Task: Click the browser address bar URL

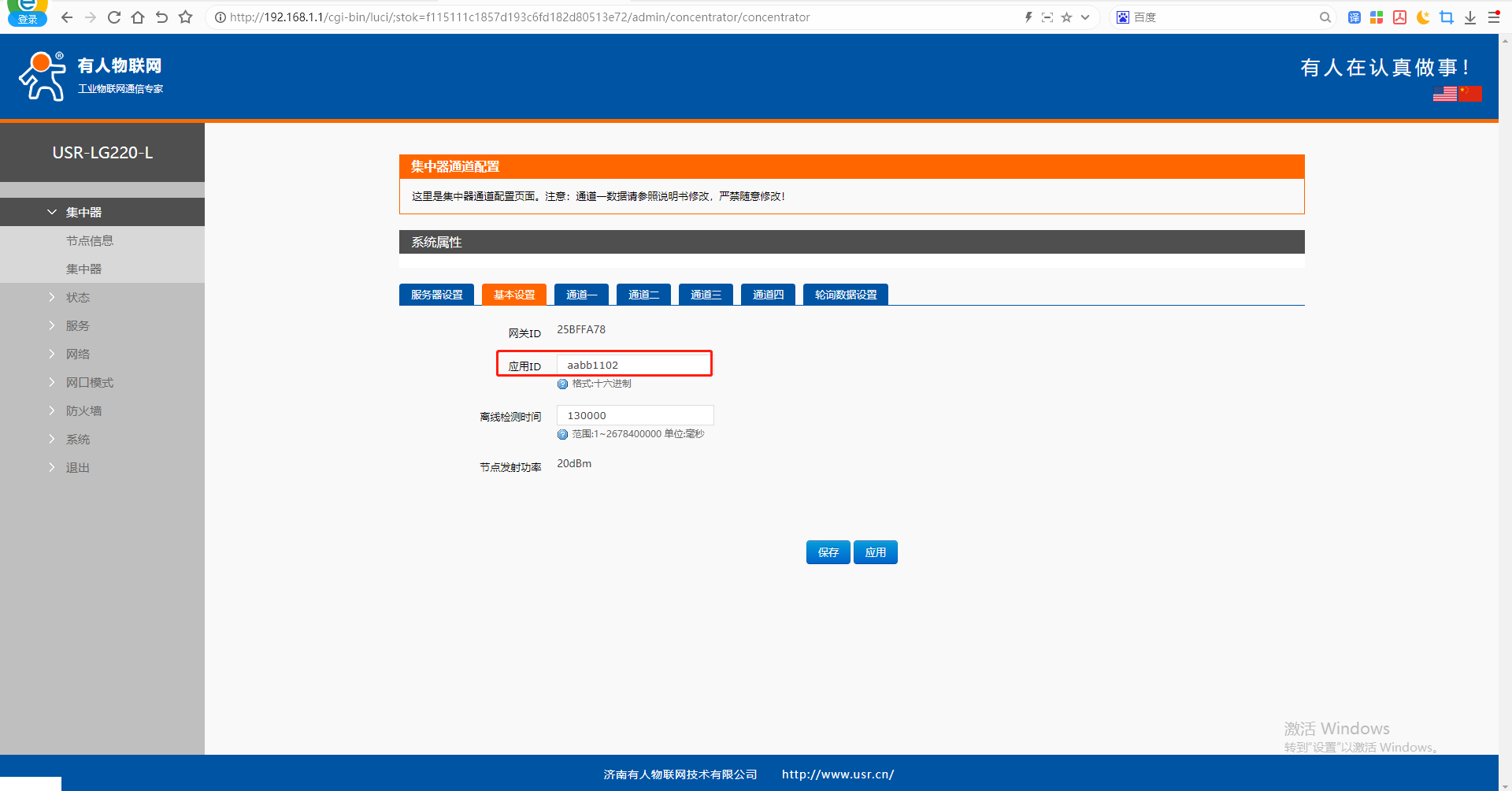Action: pyautogui.click(x=520, y=17)
